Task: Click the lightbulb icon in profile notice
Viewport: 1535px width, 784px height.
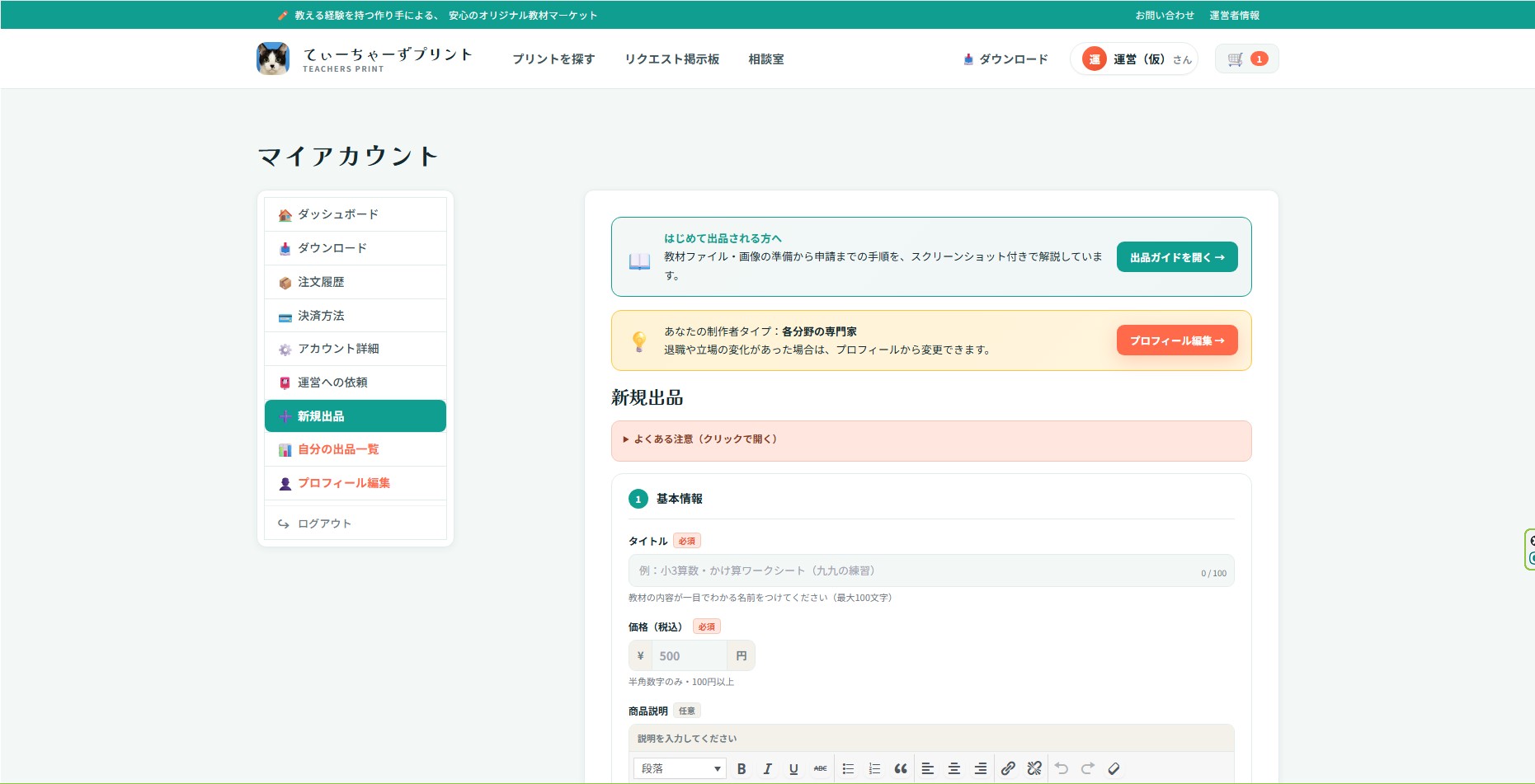Action: coord(639,341)
